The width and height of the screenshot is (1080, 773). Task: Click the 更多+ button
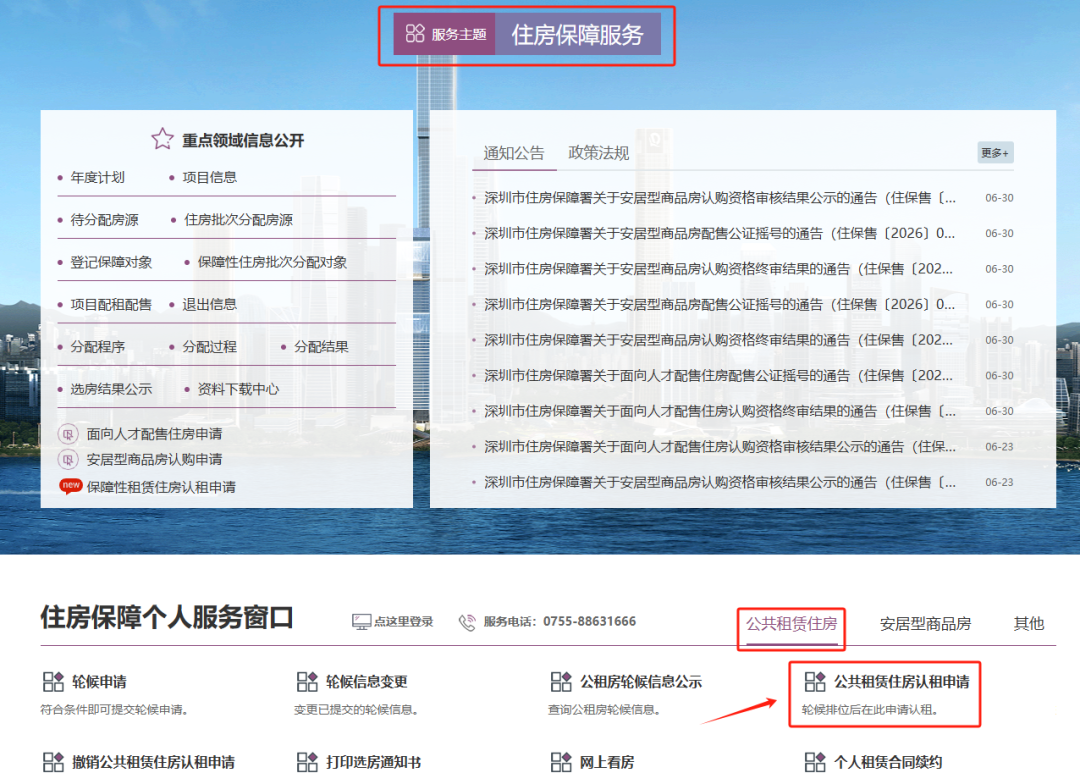(x=995, y=153)
